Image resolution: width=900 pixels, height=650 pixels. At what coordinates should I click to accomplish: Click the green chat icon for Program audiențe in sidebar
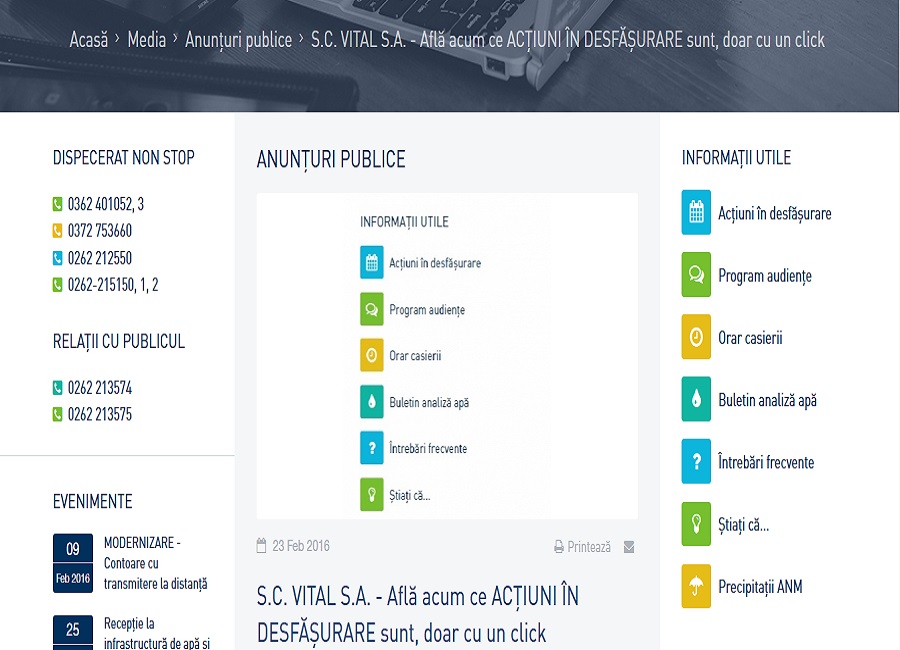696,274
